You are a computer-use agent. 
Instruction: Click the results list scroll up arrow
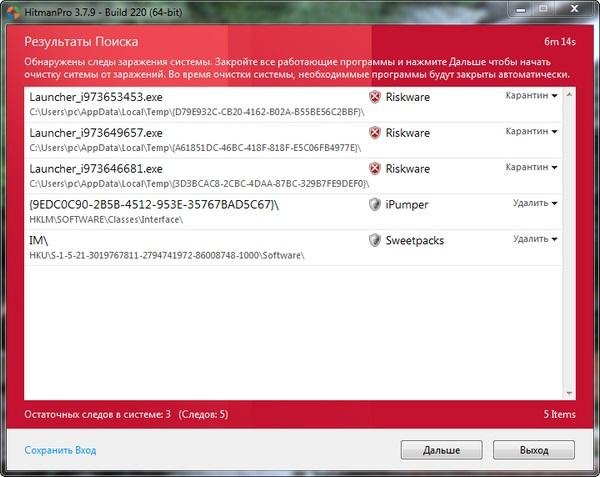pos(569,94)
